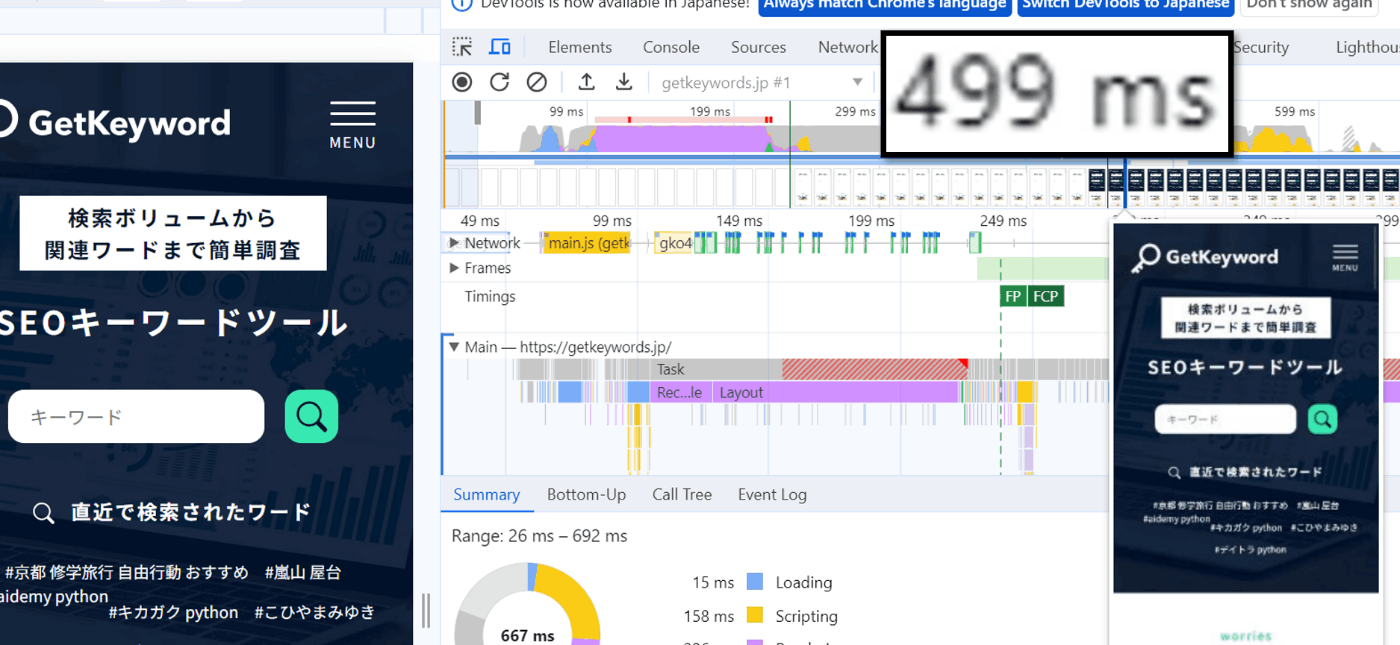Click hashtag 京都 修学旅行 自由行動 おすすめ
Viewport: 1400px width, 645px height.
[x=126, y=572]
